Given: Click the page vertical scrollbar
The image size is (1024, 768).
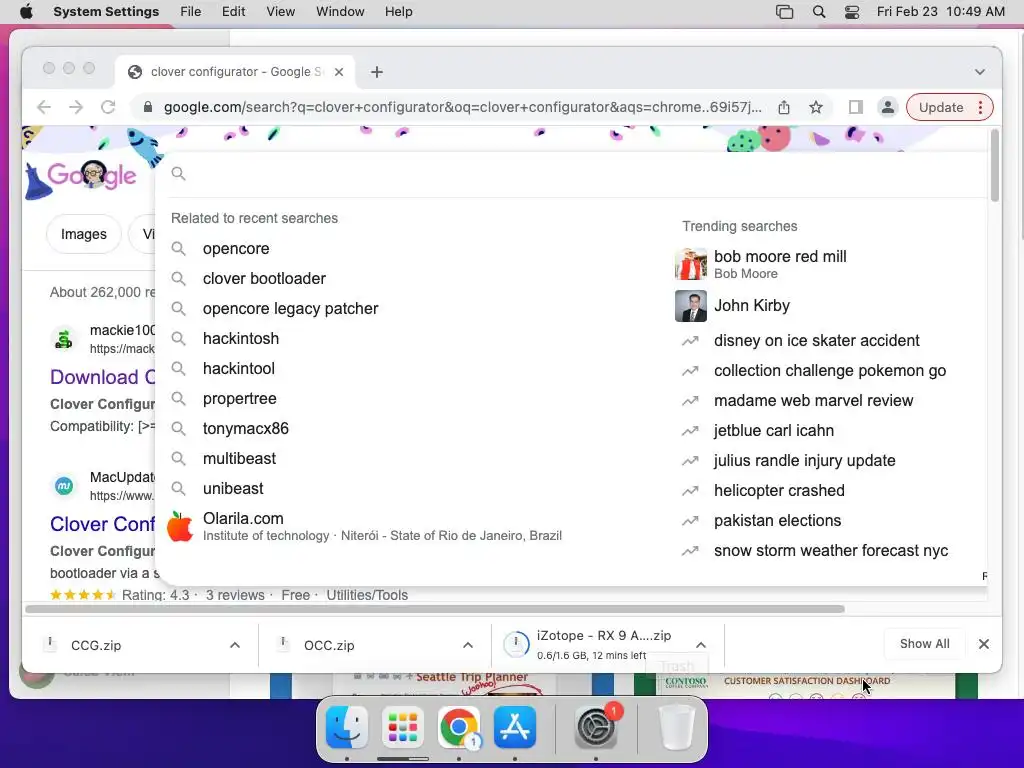Looking at the screenshot, I should click(x=995, y=166).
